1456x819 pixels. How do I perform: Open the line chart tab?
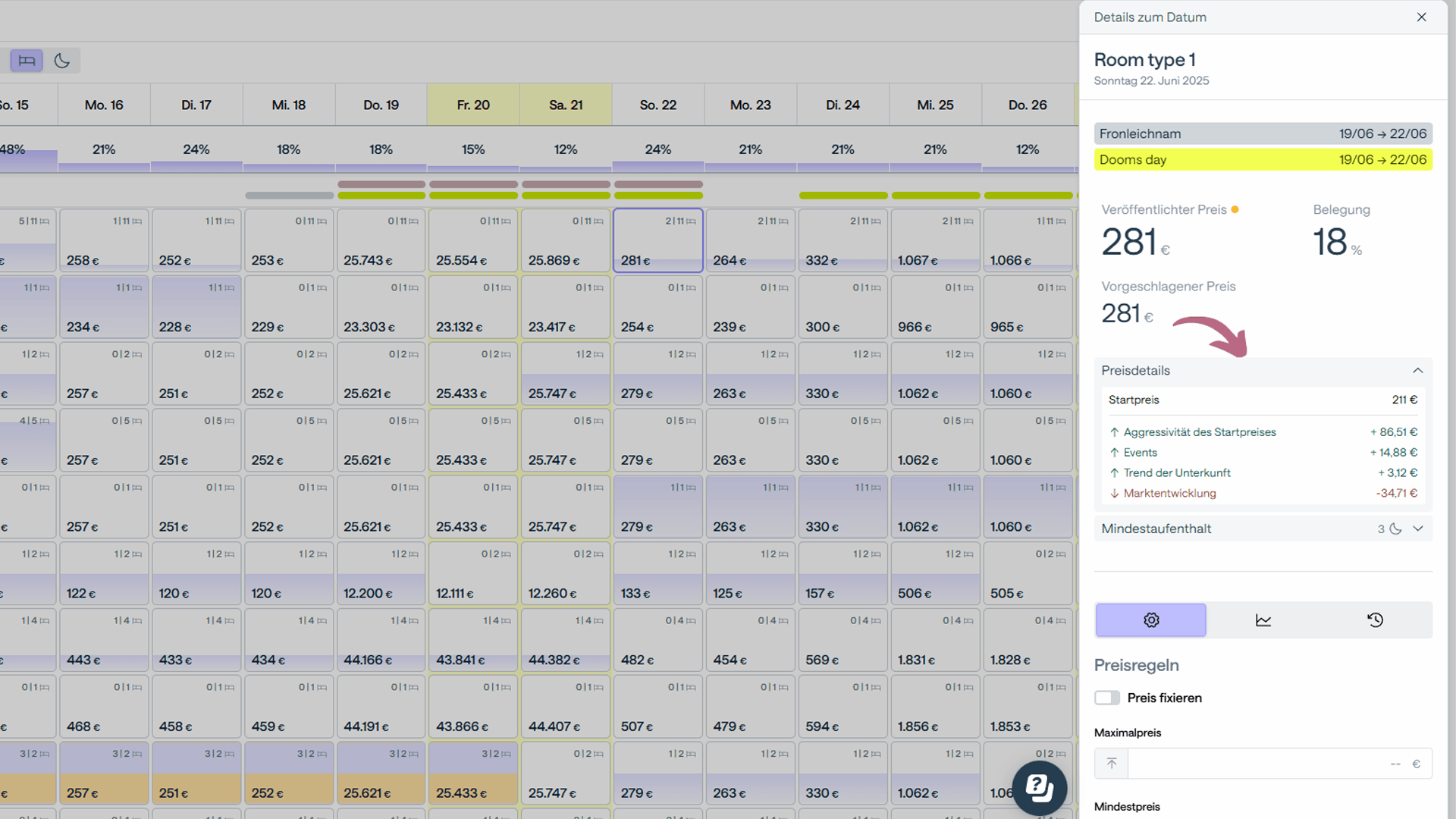click(1263, 620)
